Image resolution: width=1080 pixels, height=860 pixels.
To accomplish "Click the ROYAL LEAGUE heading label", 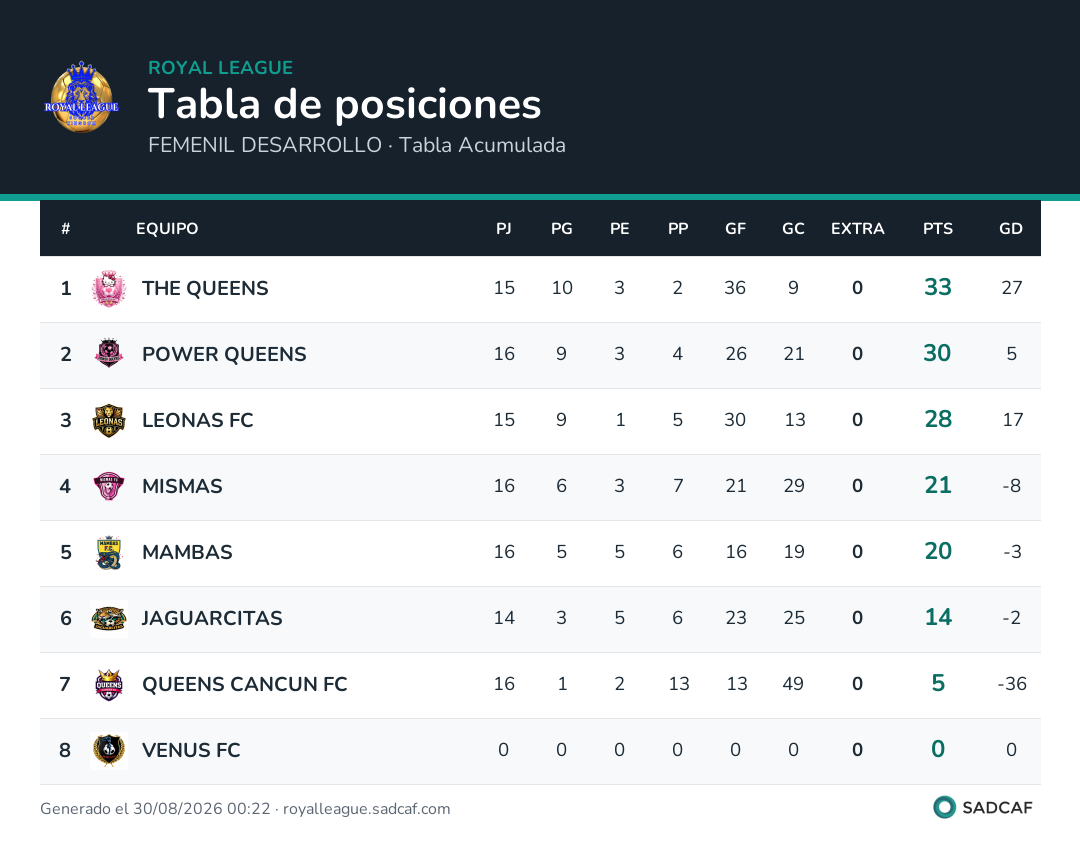I will 220,67.
